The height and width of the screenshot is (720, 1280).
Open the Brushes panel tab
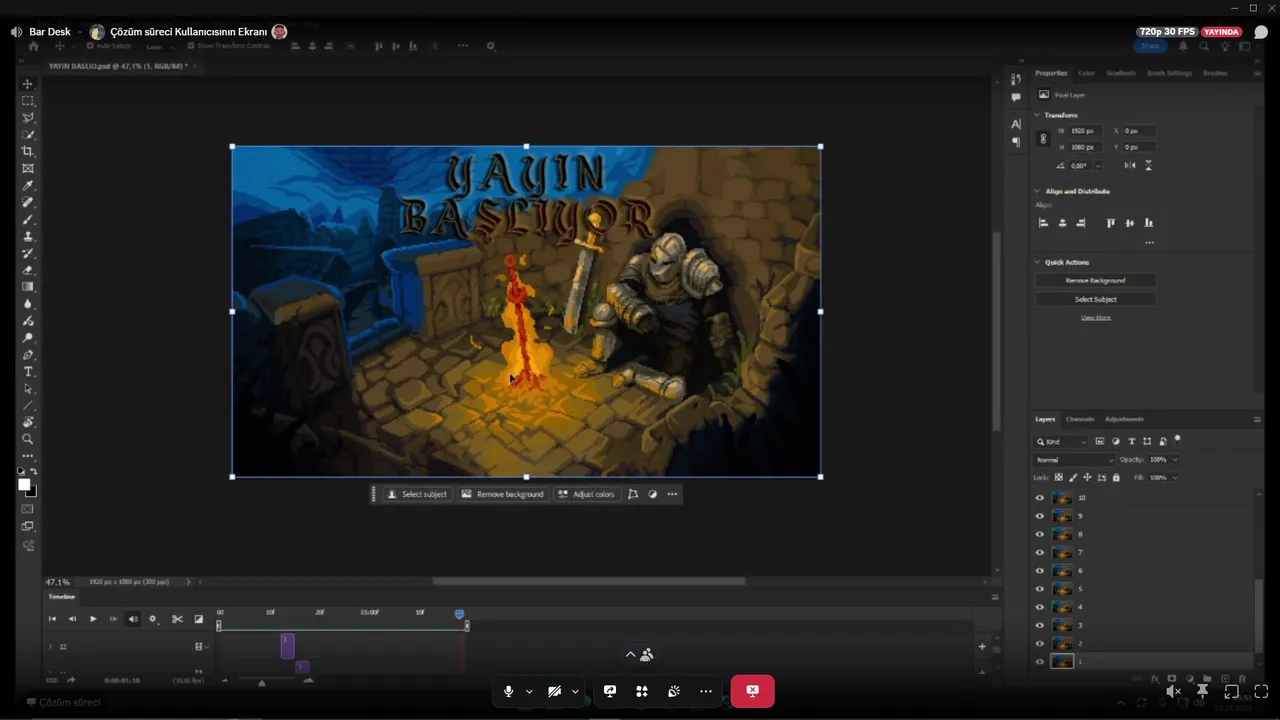(x=1215, y=73)
